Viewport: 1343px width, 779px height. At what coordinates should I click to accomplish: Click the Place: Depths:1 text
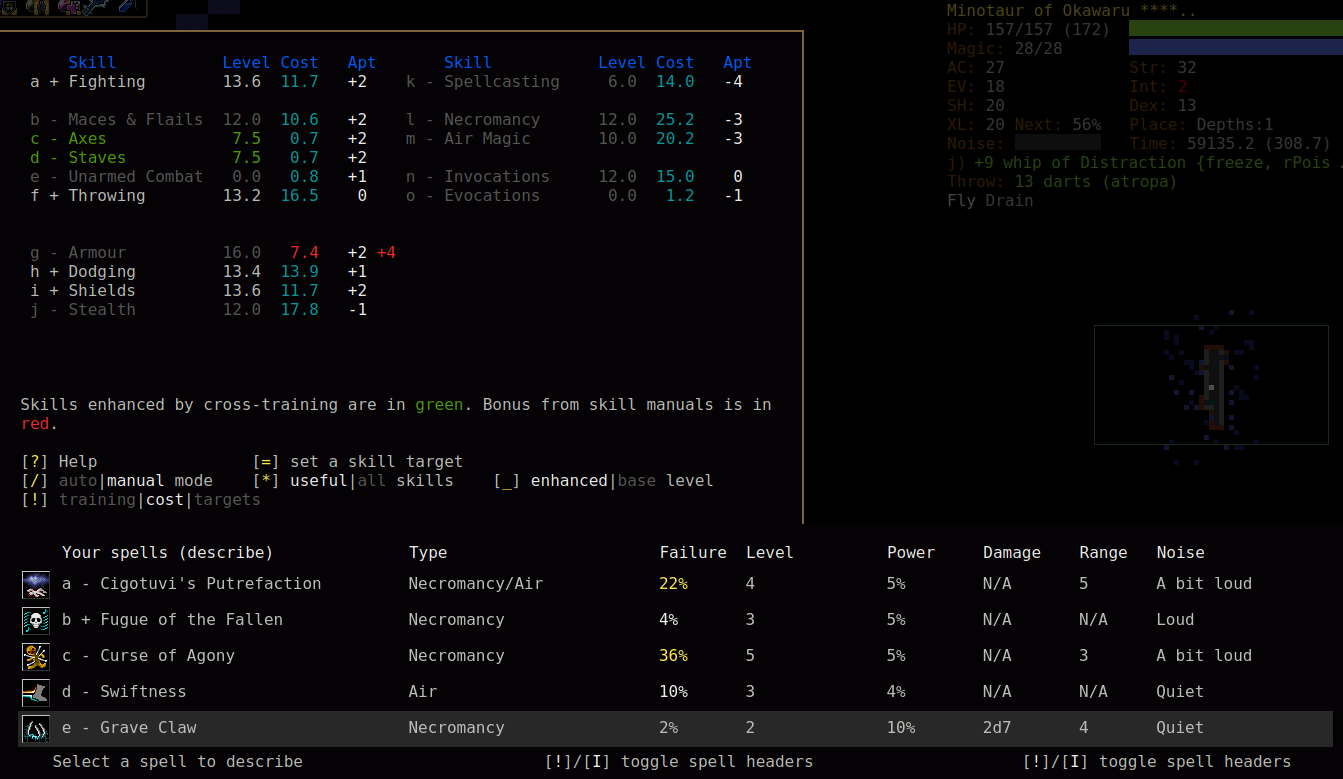point(1202,125)
